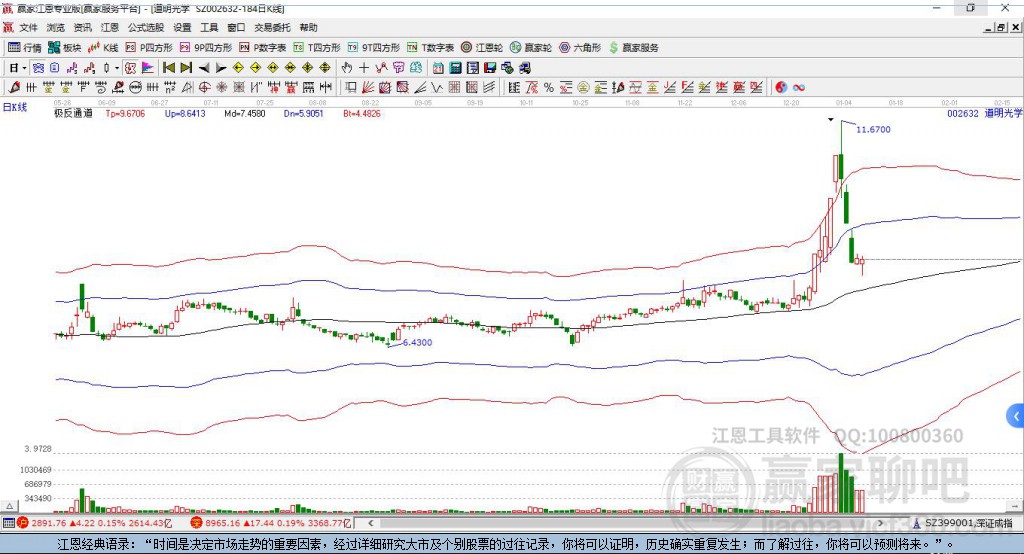Open the P数字表 tool
Viewport: 1024px width, 554px height.
point(263,48)
